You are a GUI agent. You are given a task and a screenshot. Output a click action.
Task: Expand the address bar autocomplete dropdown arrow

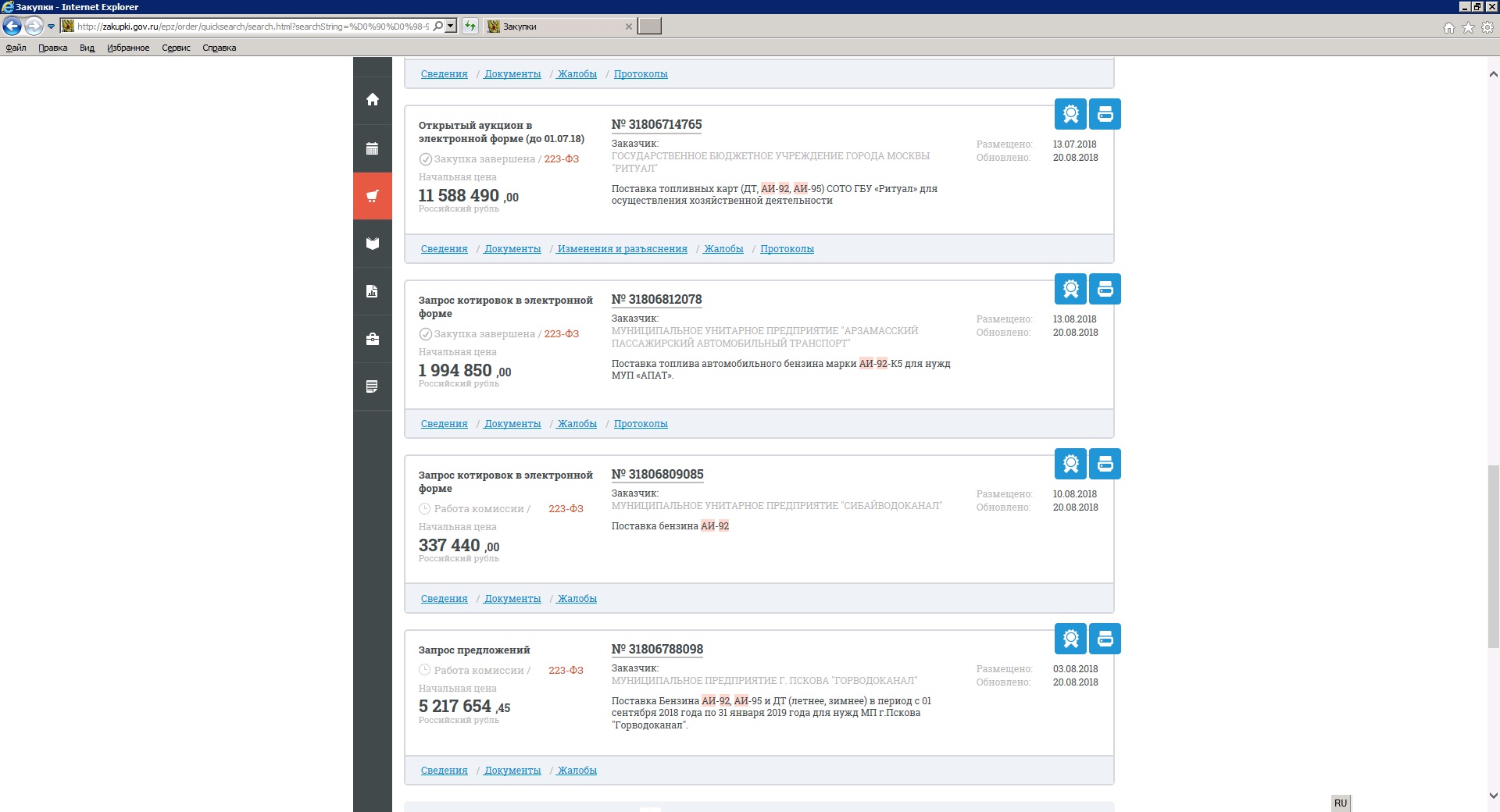450,27
